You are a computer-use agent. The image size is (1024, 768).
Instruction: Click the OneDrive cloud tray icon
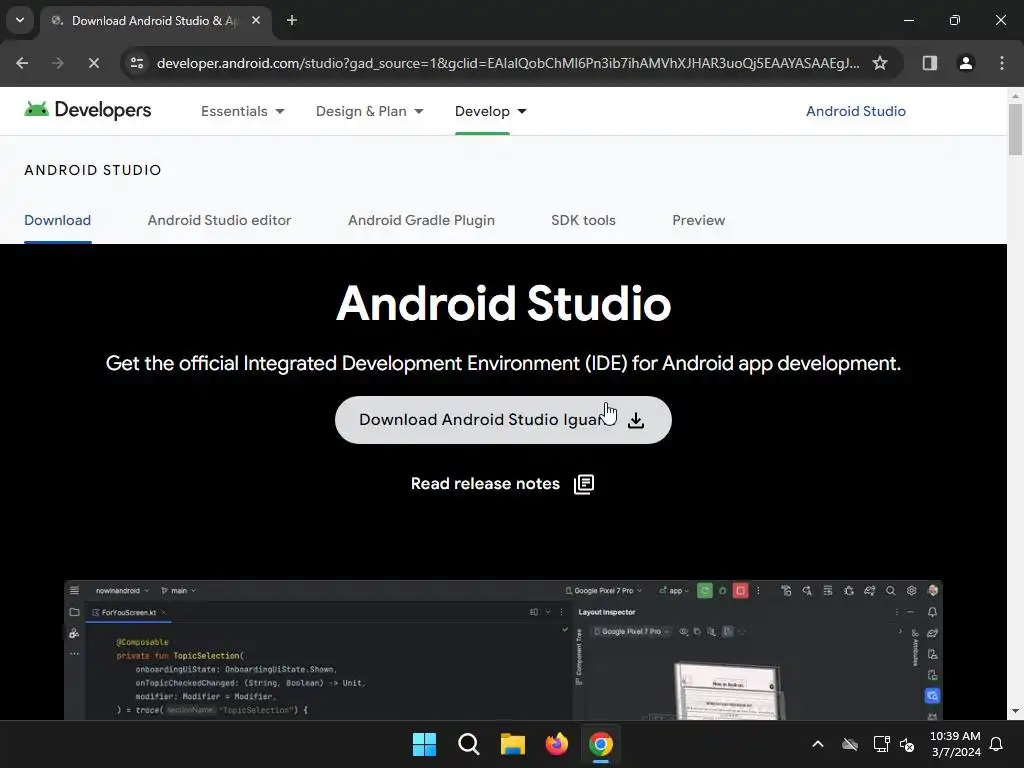[850, 744]
